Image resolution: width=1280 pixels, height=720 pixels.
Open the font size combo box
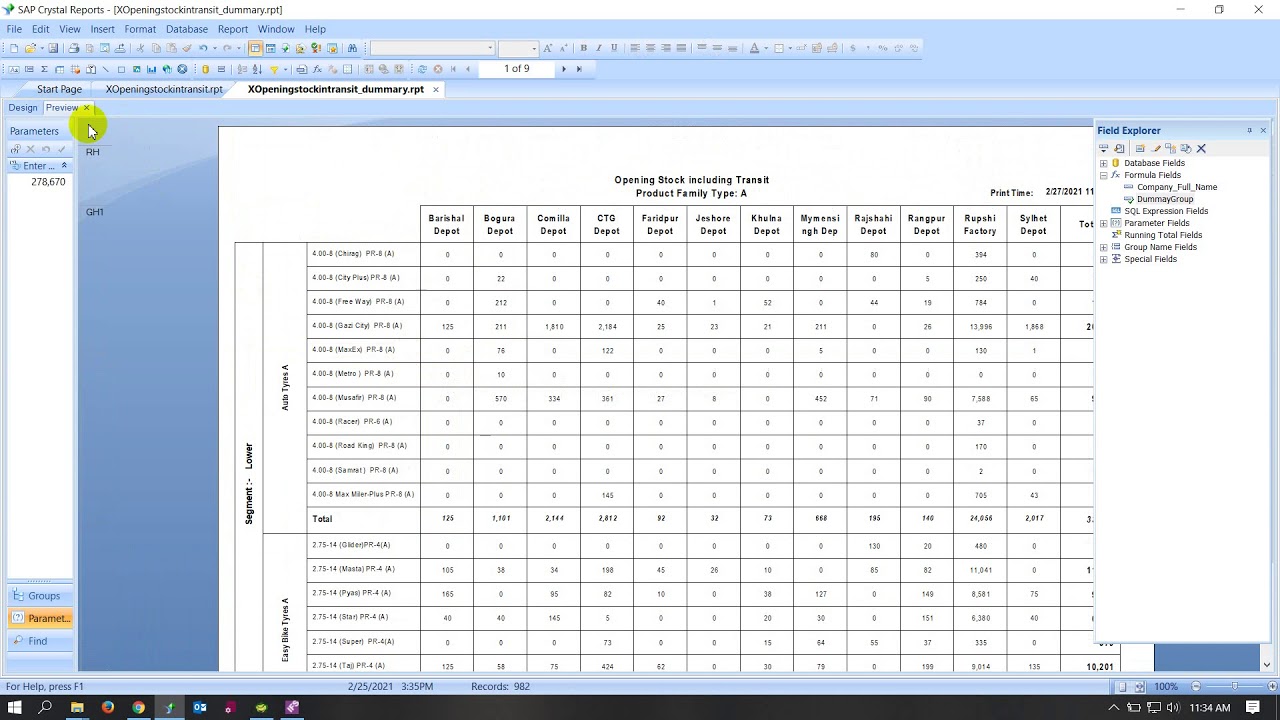[x=518, y=48]
